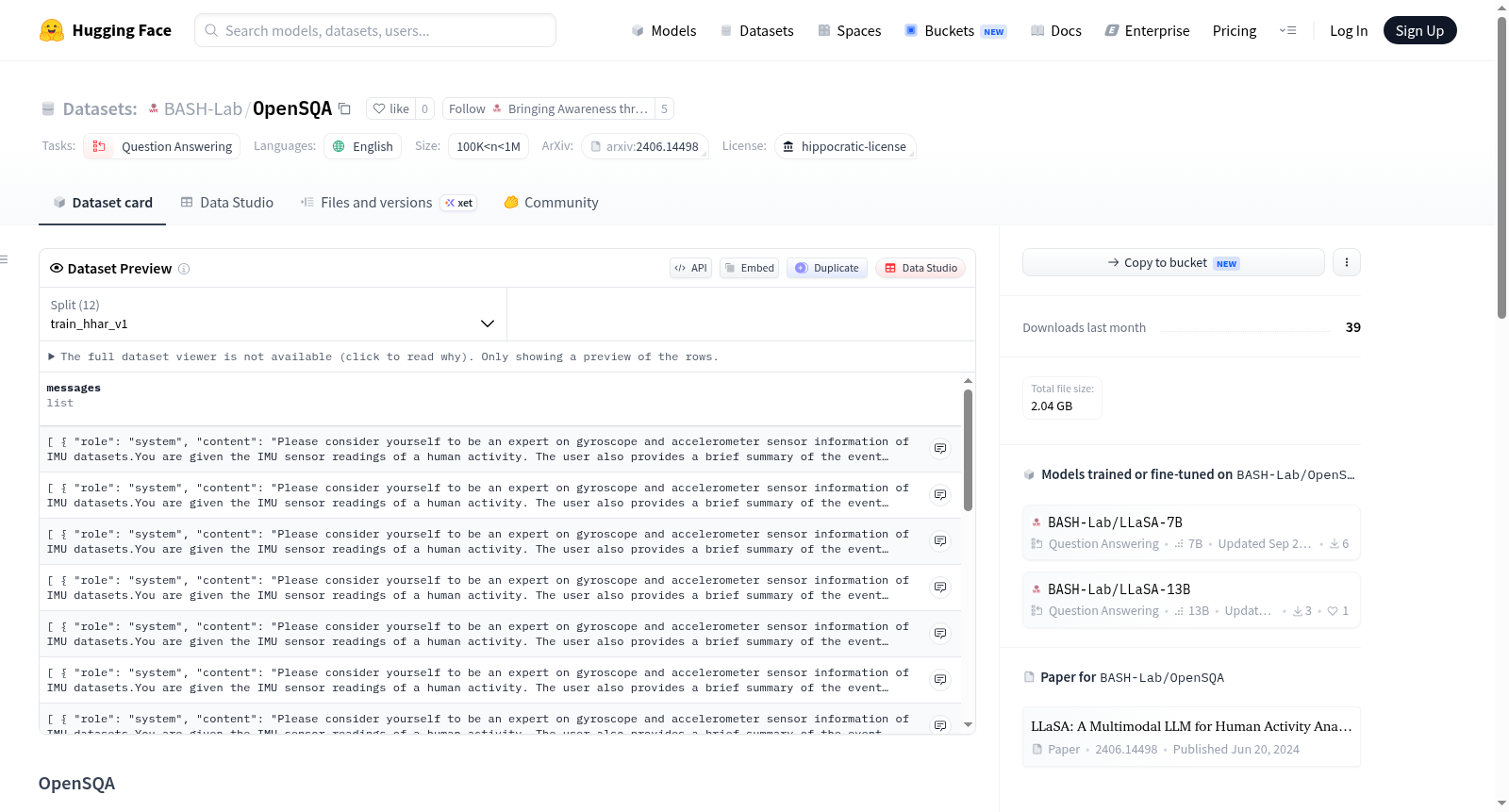Open the BASH-Lab/LLaSA-13B model card

[1191, 600]
